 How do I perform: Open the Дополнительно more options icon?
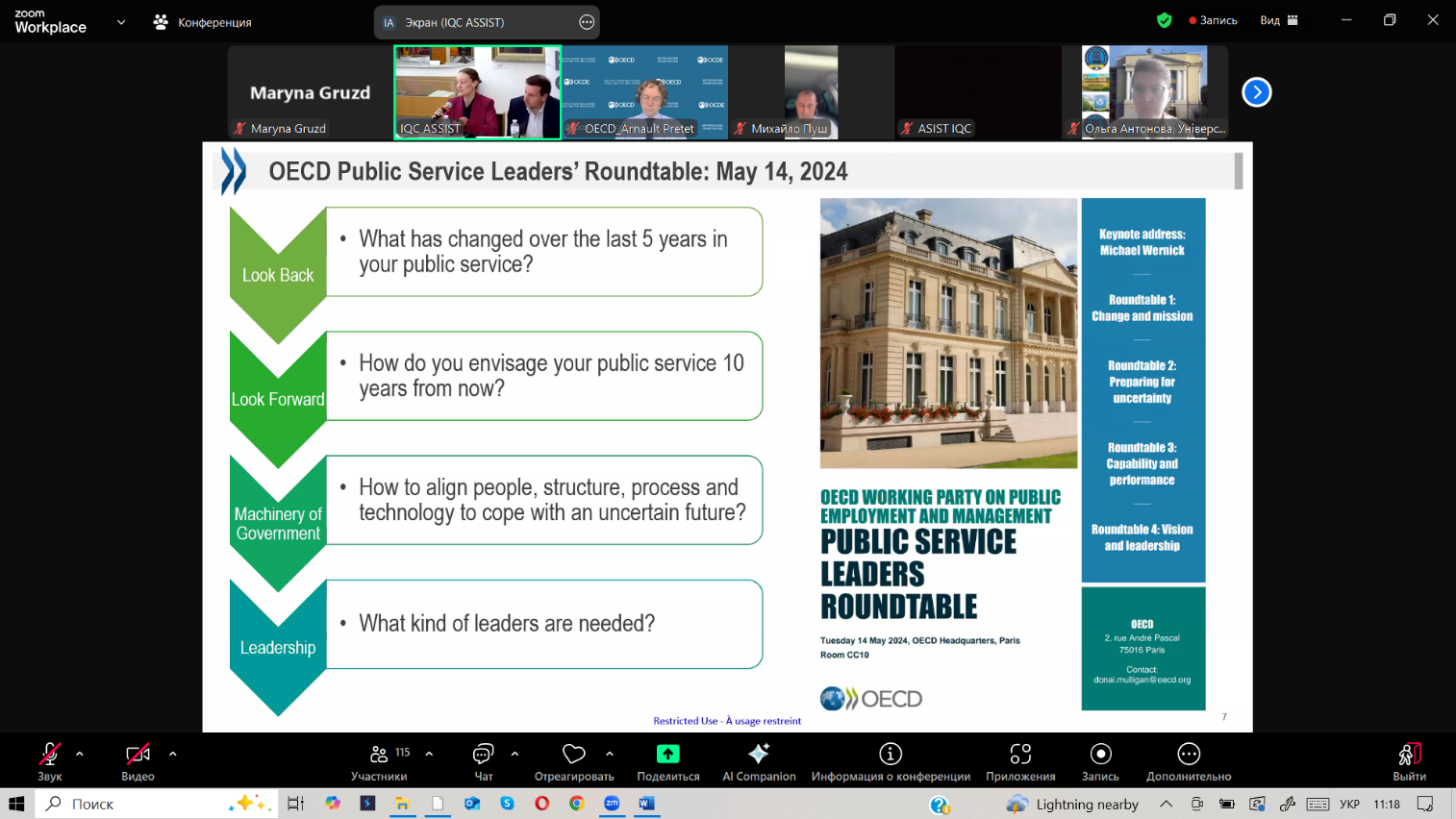[x=1189, y=754]
